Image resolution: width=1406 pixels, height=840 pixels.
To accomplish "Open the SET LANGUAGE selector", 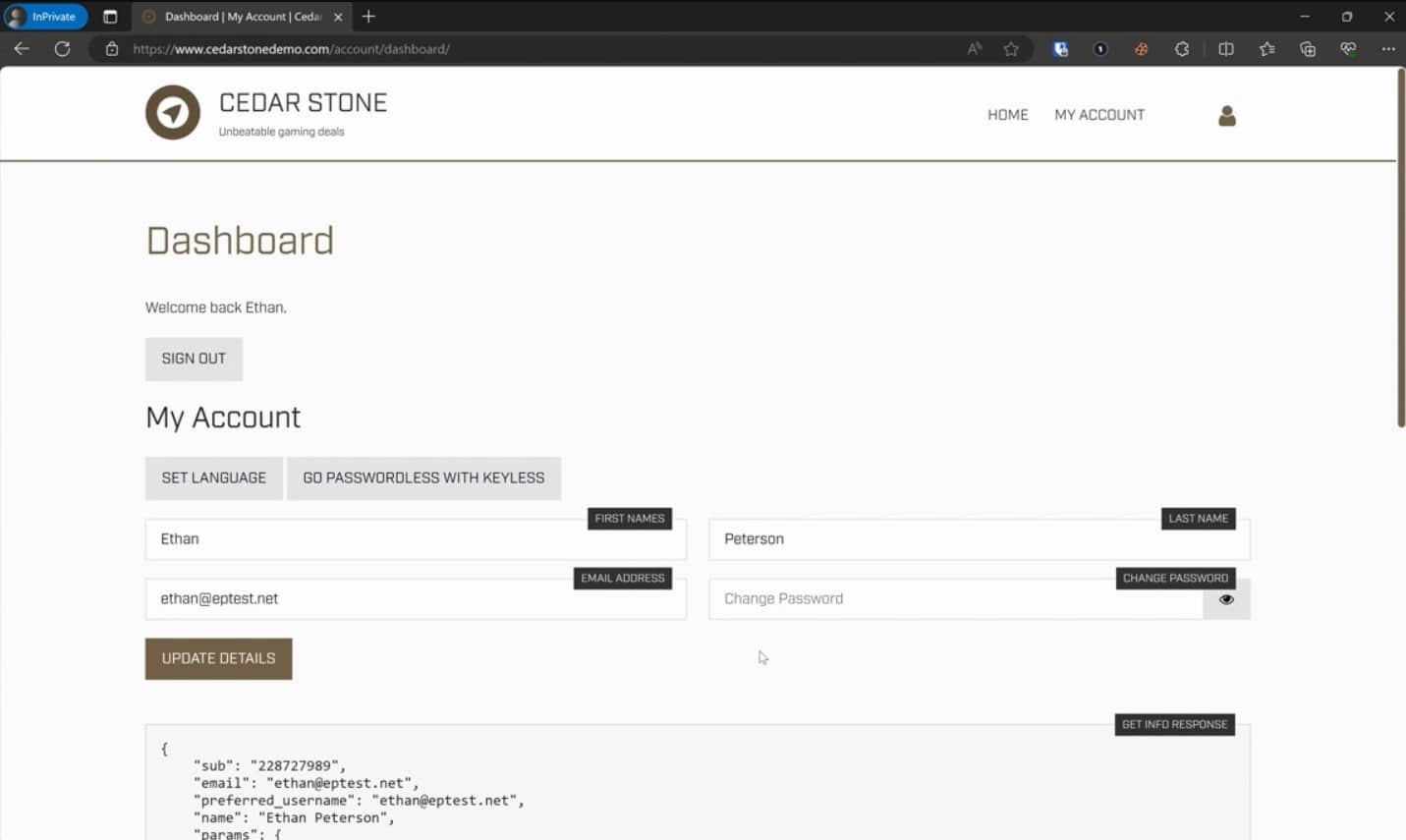I will coord(213,477).
